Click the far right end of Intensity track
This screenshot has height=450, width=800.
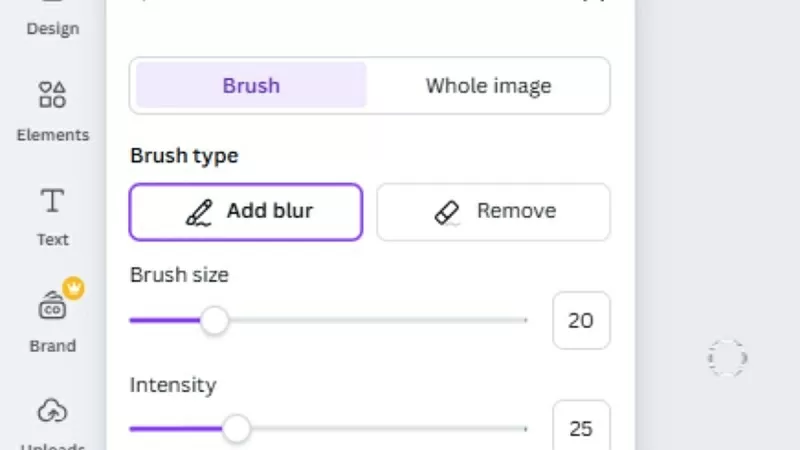point(524,429)
